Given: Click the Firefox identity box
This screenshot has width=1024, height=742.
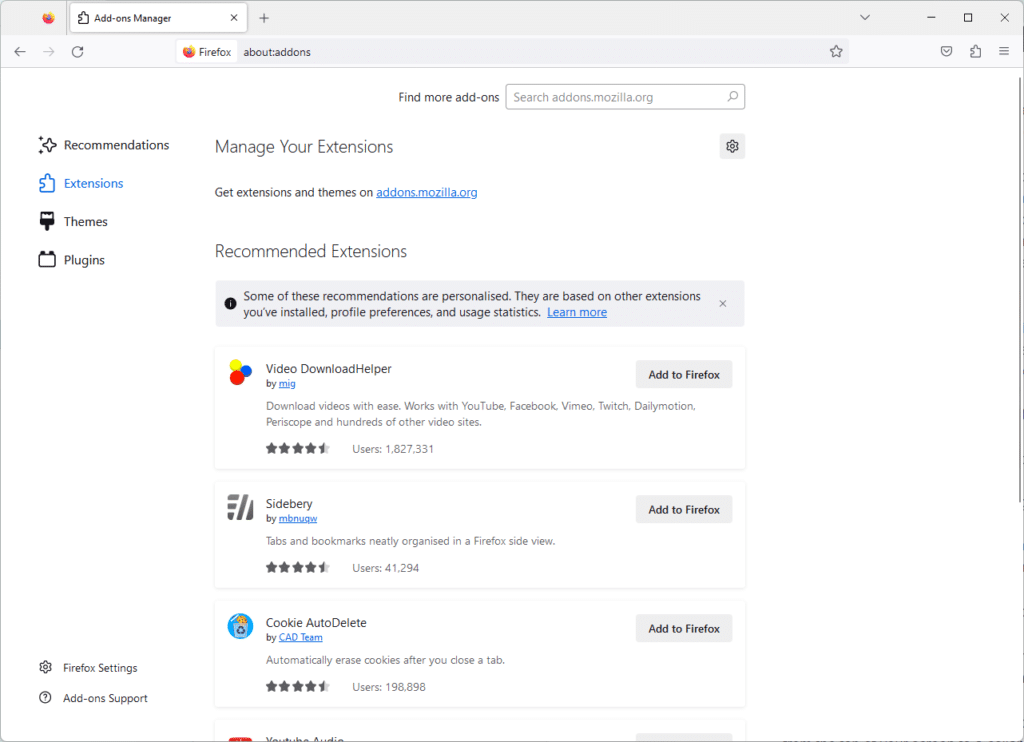Looking at the screenshot, I should pyautogui.click(x=207, y=52).
